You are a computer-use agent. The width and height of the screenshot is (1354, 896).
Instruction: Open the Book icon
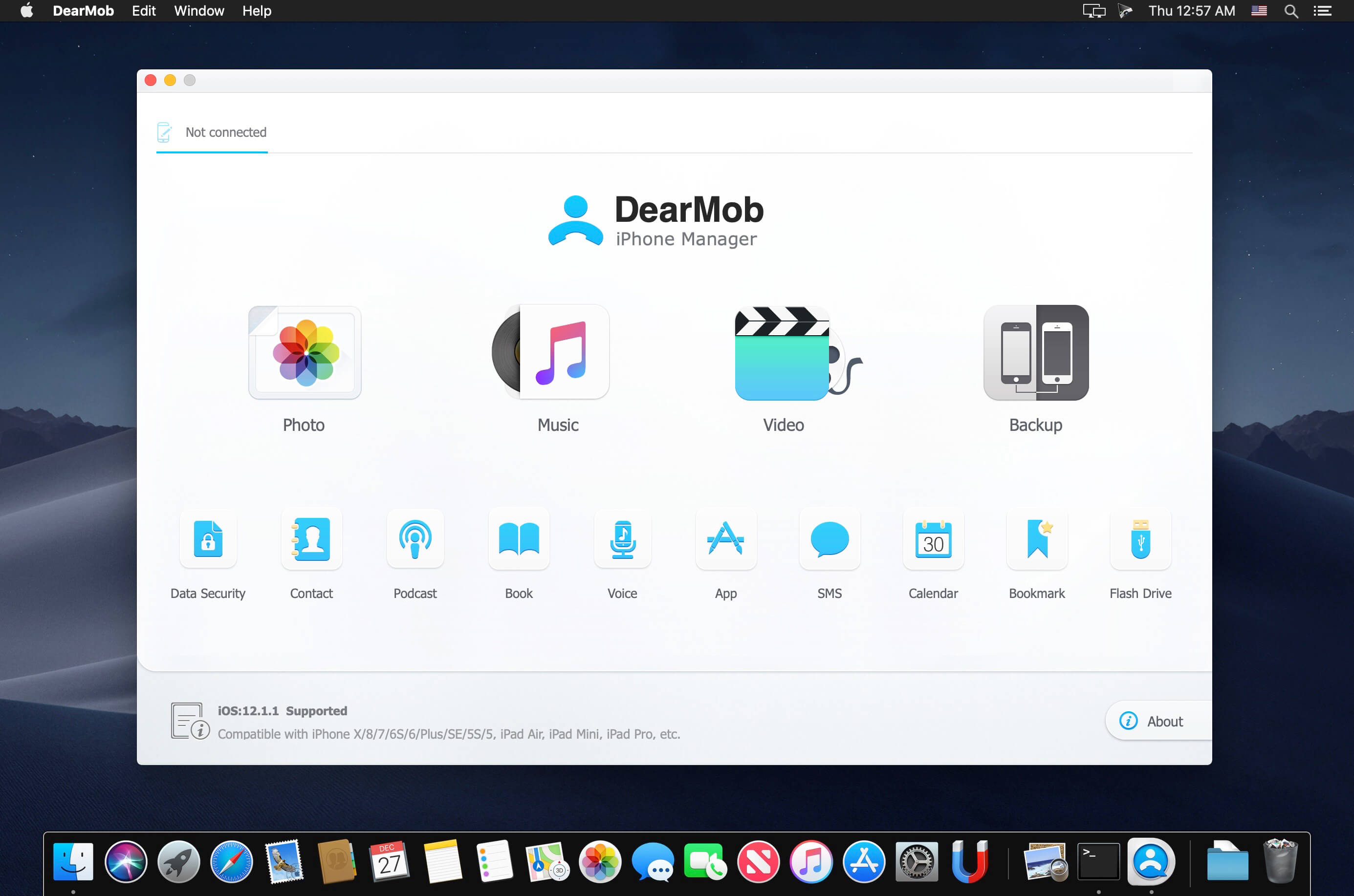519,539
